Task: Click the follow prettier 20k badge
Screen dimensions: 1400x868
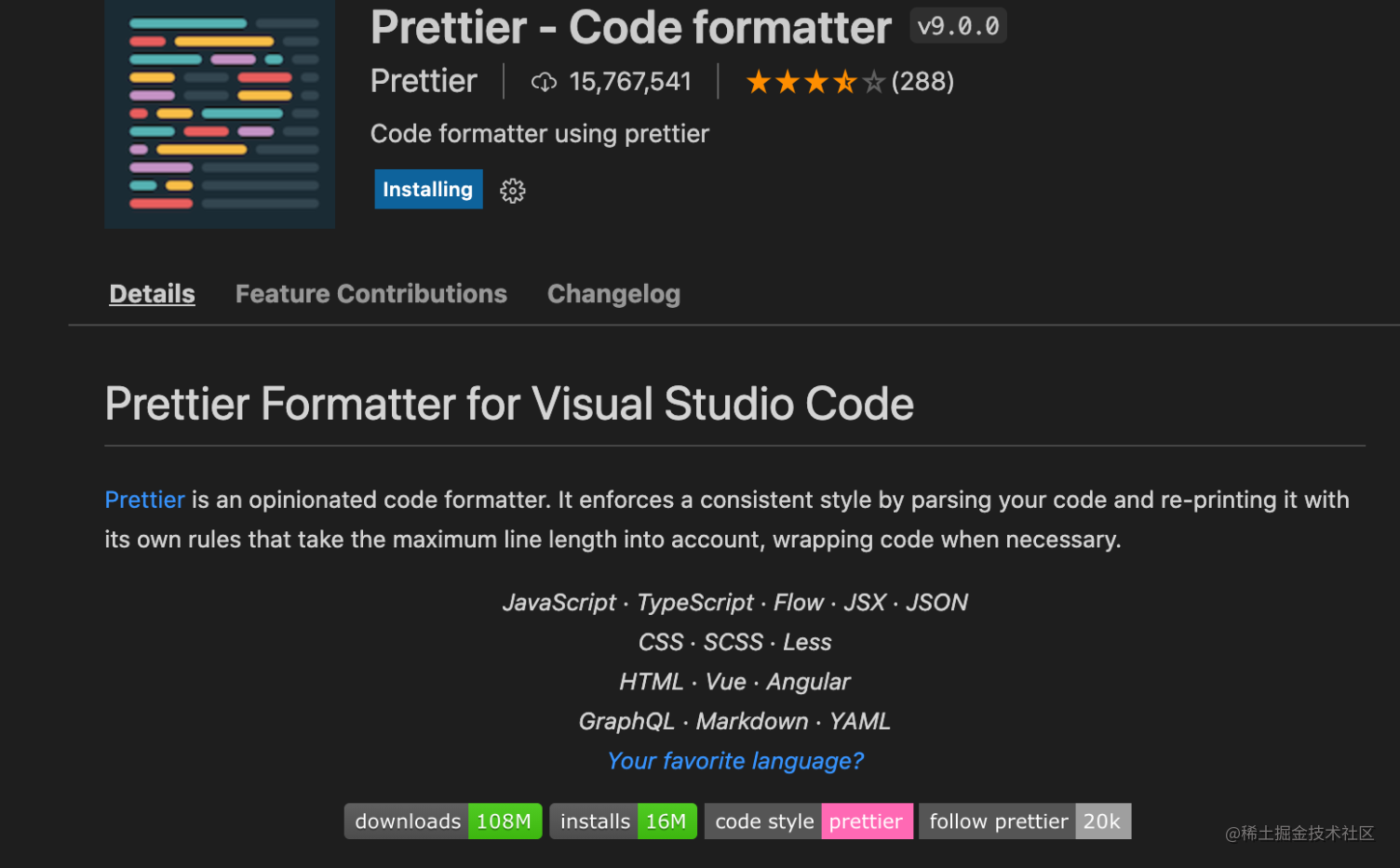Action: tap(1024, 821)
